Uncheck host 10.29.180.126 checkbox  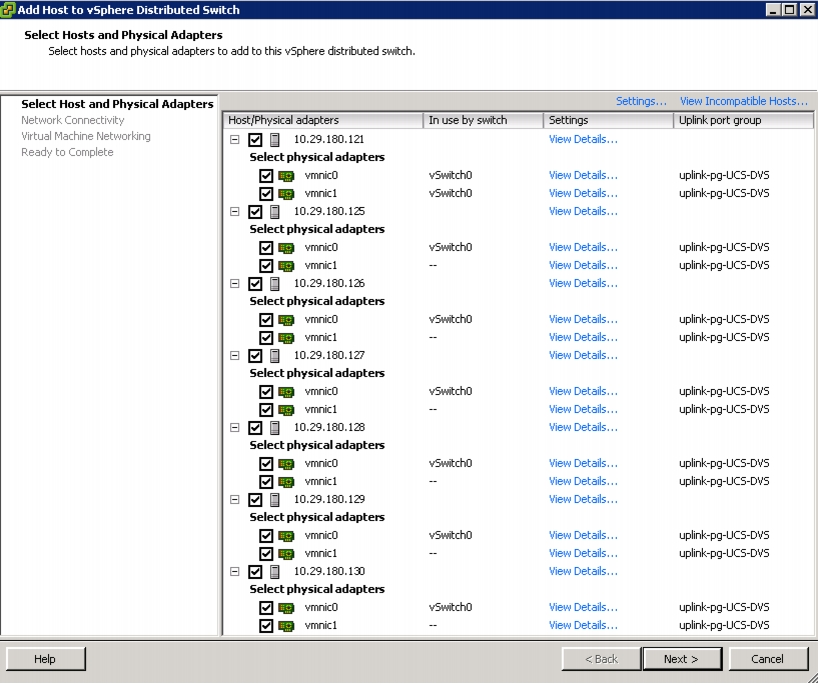point(255,284)
